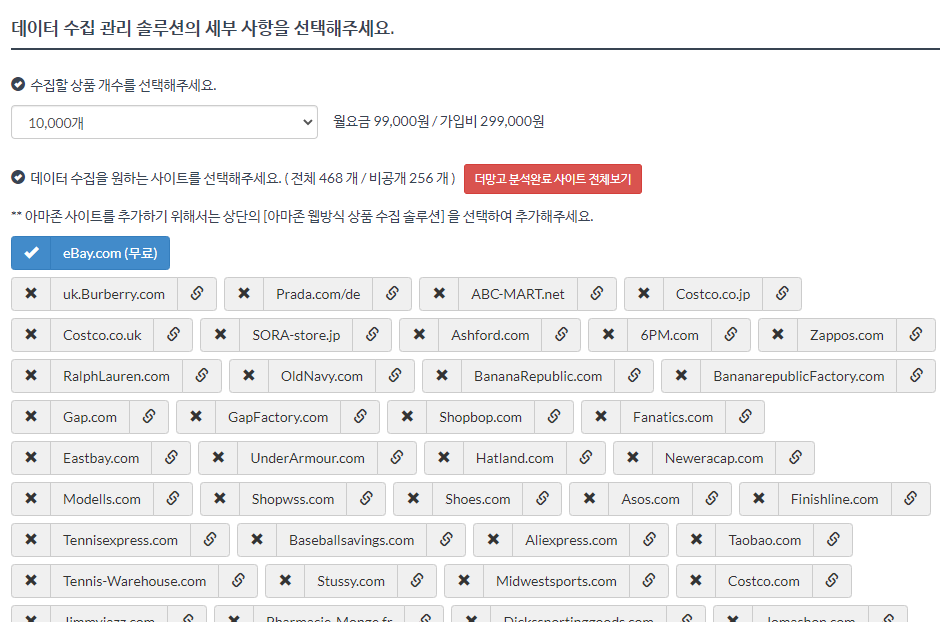Open the link icon for Neweracap.com
Screen dimensions: 940x622
tap(796, 458)
